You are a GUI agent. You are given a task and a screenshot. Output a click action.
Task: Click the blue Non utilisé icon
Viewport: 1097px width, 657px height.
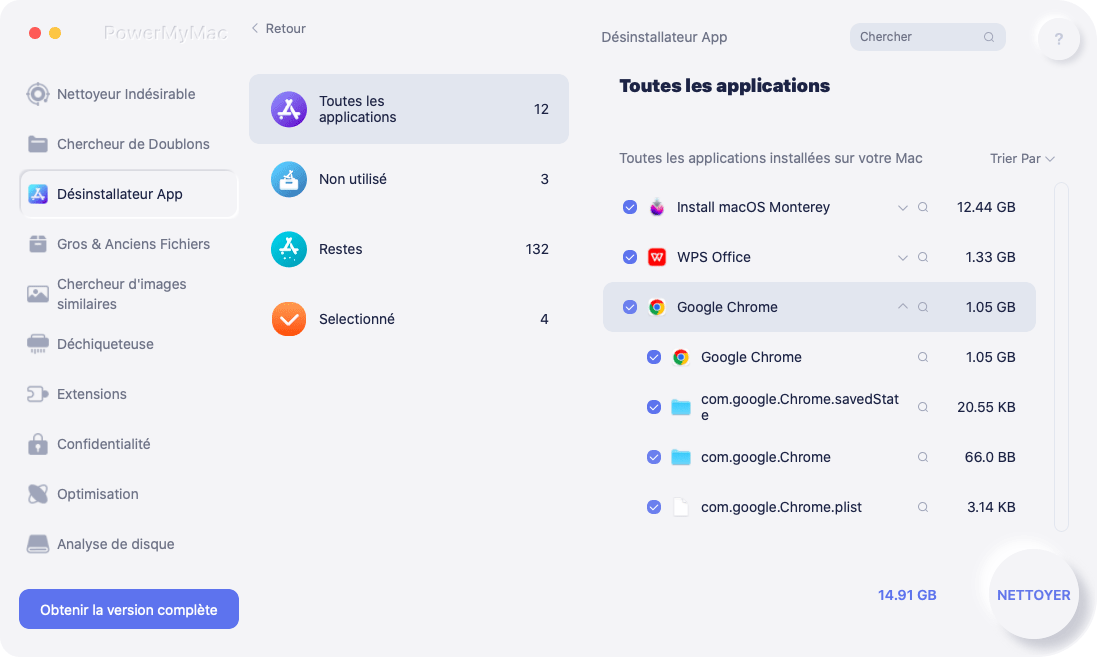[x=289, y=179]
